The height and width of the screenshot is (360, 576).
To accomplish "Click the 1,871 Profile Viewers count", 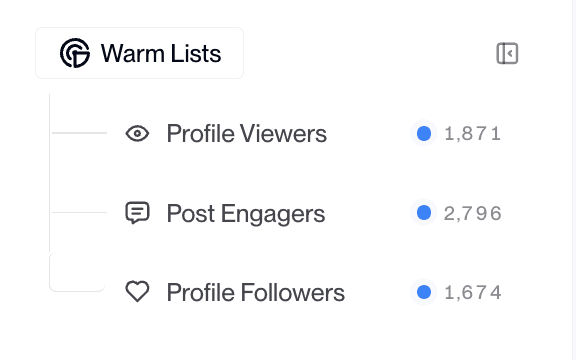I will click(x=473, y=134).
